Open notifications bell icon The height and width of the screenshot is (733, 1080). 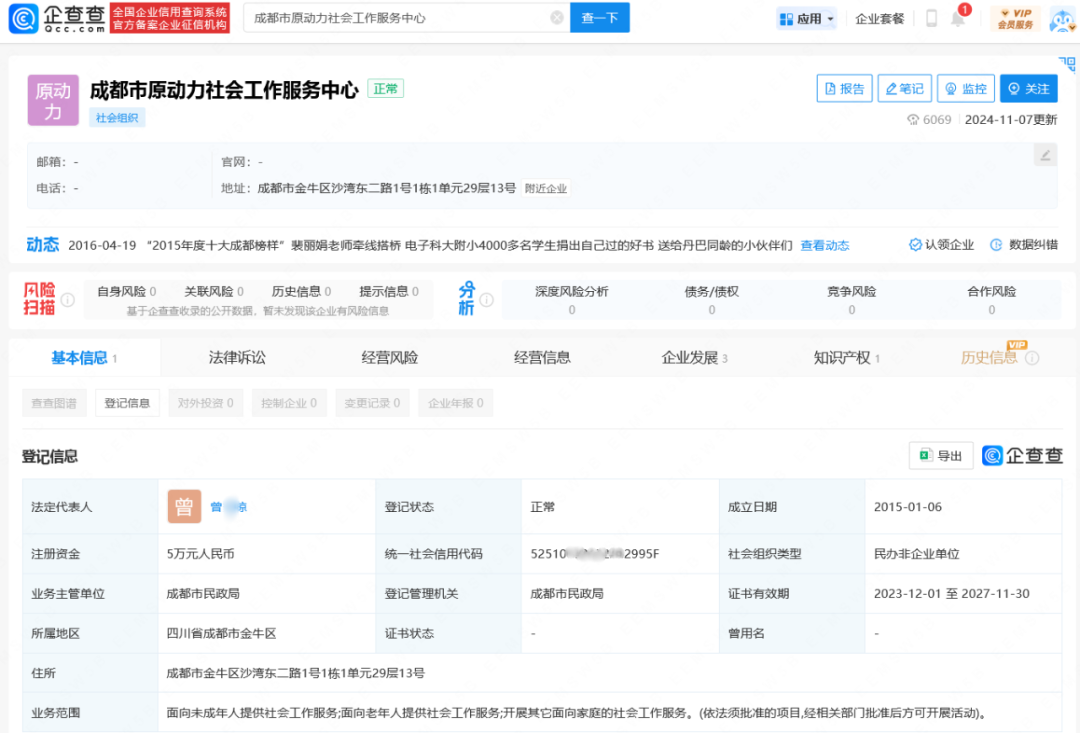point(957,19)
